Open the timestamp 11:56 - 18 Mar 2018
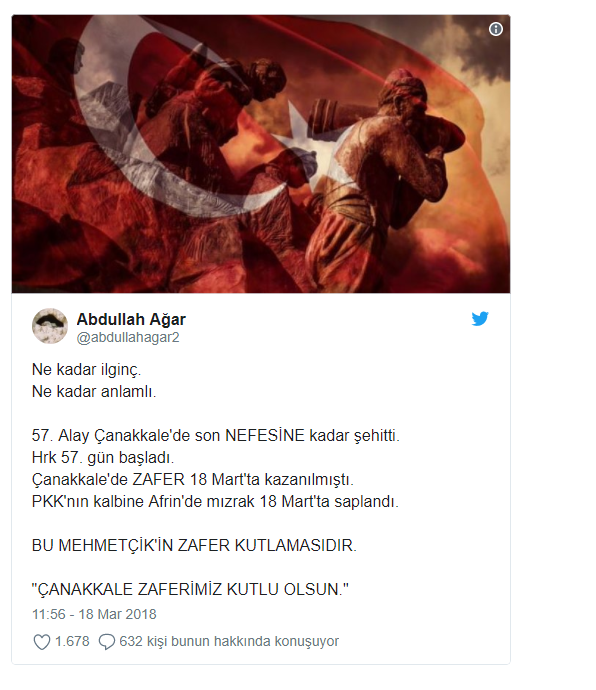The image size is (596, 690). pos(94,614)
